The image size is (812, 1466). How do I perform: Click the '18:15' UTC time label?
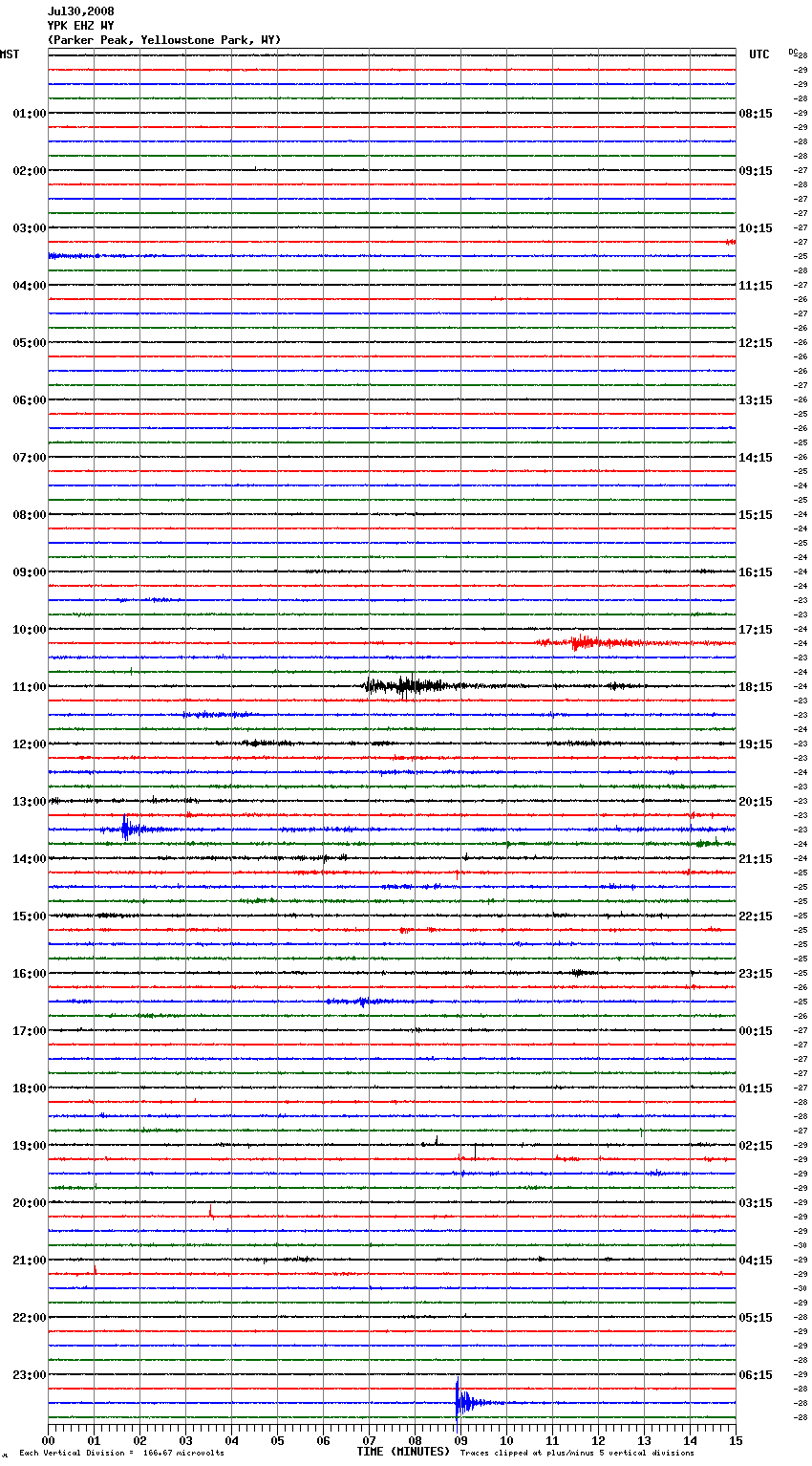[756, 687]
